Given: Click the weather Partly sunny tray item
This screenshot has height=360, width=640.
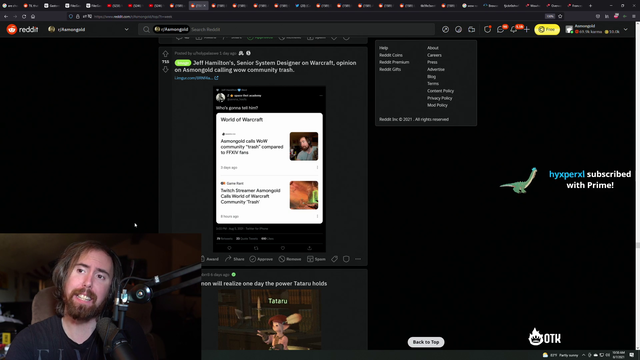Looking at the screenshot, I should pos(560,355).
